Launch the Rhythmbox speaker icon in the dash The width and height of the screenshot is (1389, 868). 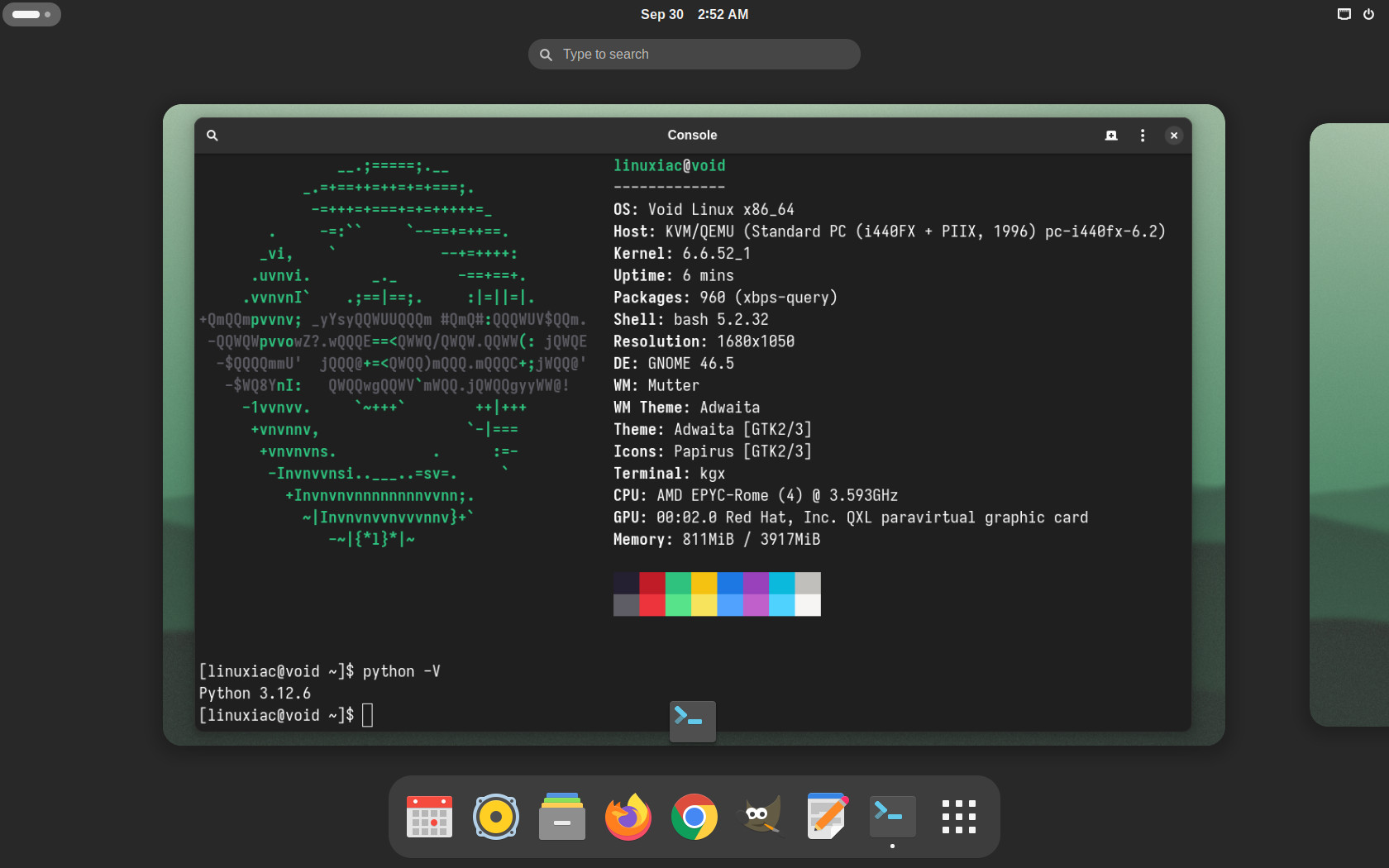pyautogui.click(x=496, y=817)
